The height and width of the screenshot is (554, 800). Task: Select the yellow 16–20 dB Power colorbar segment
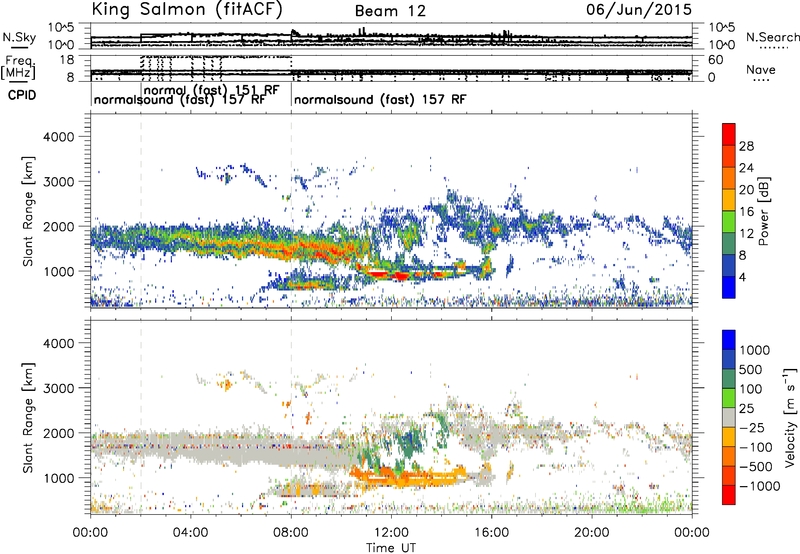pyautogui.click(x=729, y=200)
